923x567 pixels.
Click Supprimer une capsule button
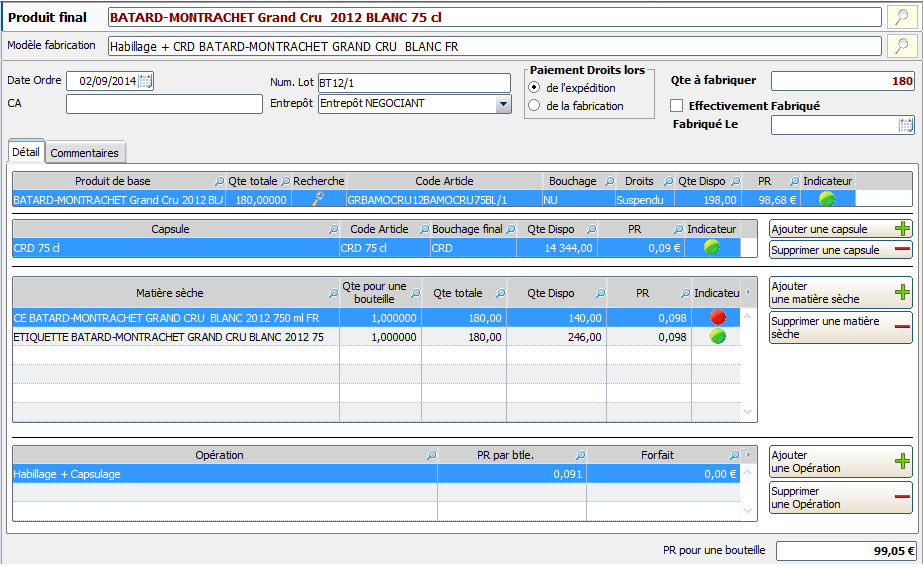[x=841, y=250]
